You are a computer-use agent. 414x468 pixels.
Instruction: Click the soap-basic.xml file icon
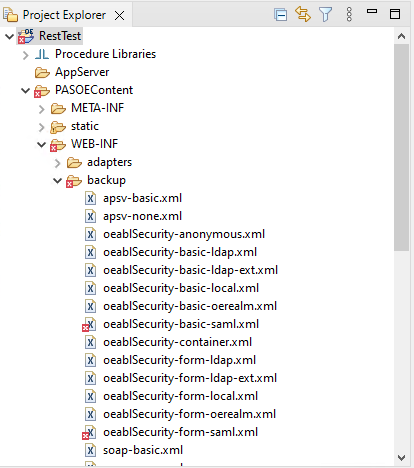[x=90, y=450]
